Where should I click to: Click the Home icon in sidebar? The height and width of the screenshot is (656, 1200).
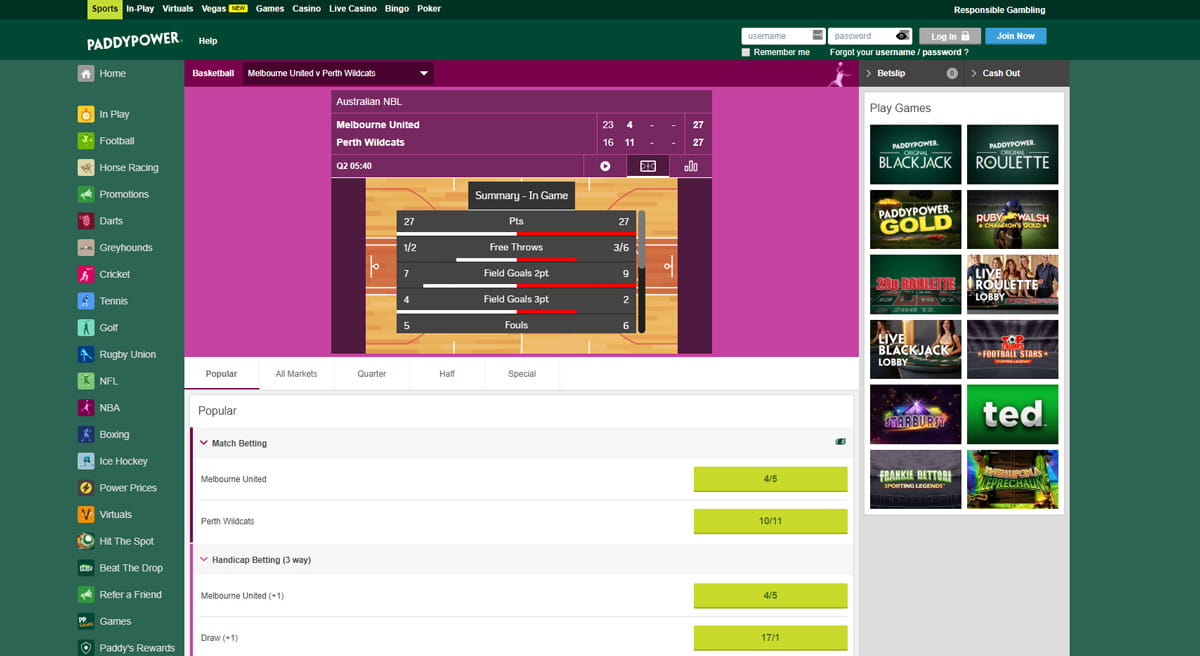click(86, 73)
